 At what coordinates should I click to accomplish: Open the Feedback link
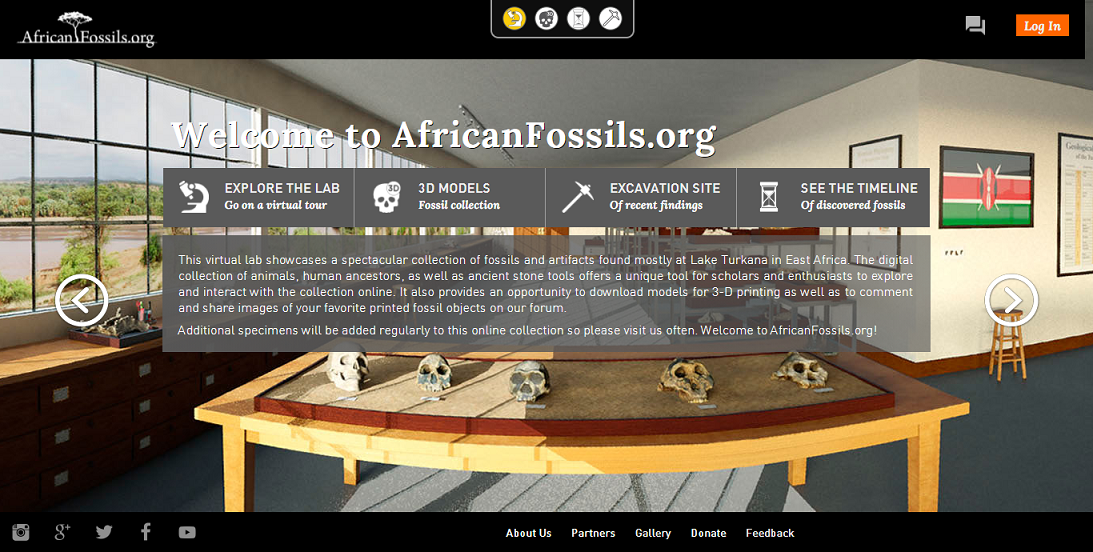770,533
